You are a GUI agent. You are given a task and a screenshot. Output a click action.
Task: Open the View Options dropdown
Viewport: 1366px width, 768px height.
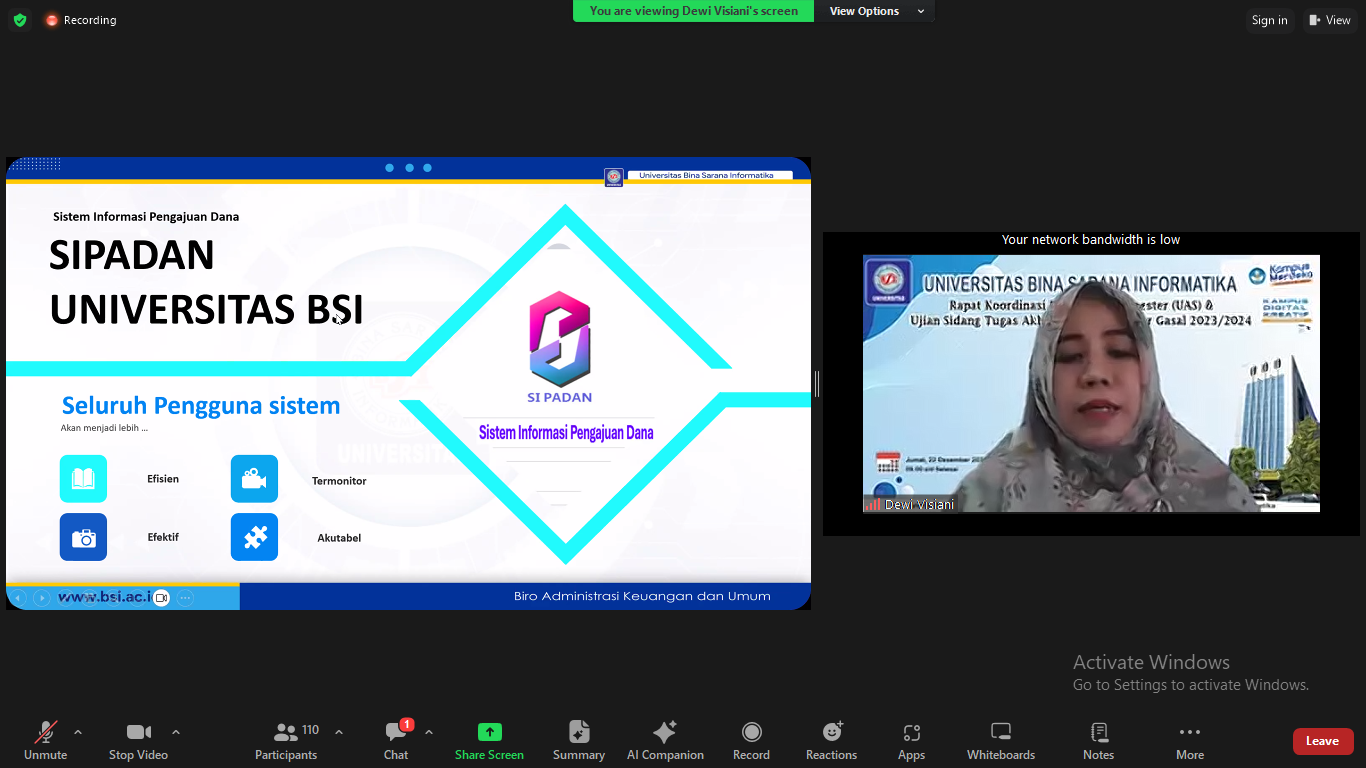[874, 11]
